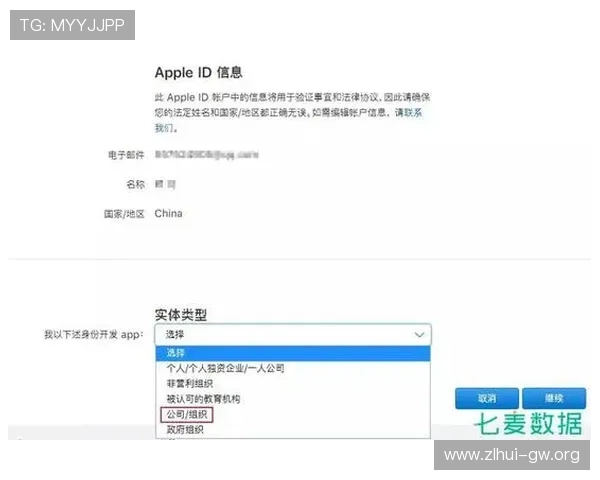Screen dimensions: 600x480
Task: Choose 个人/个人独资企业/一人公司 option
Action: click(x=293, y=368)
